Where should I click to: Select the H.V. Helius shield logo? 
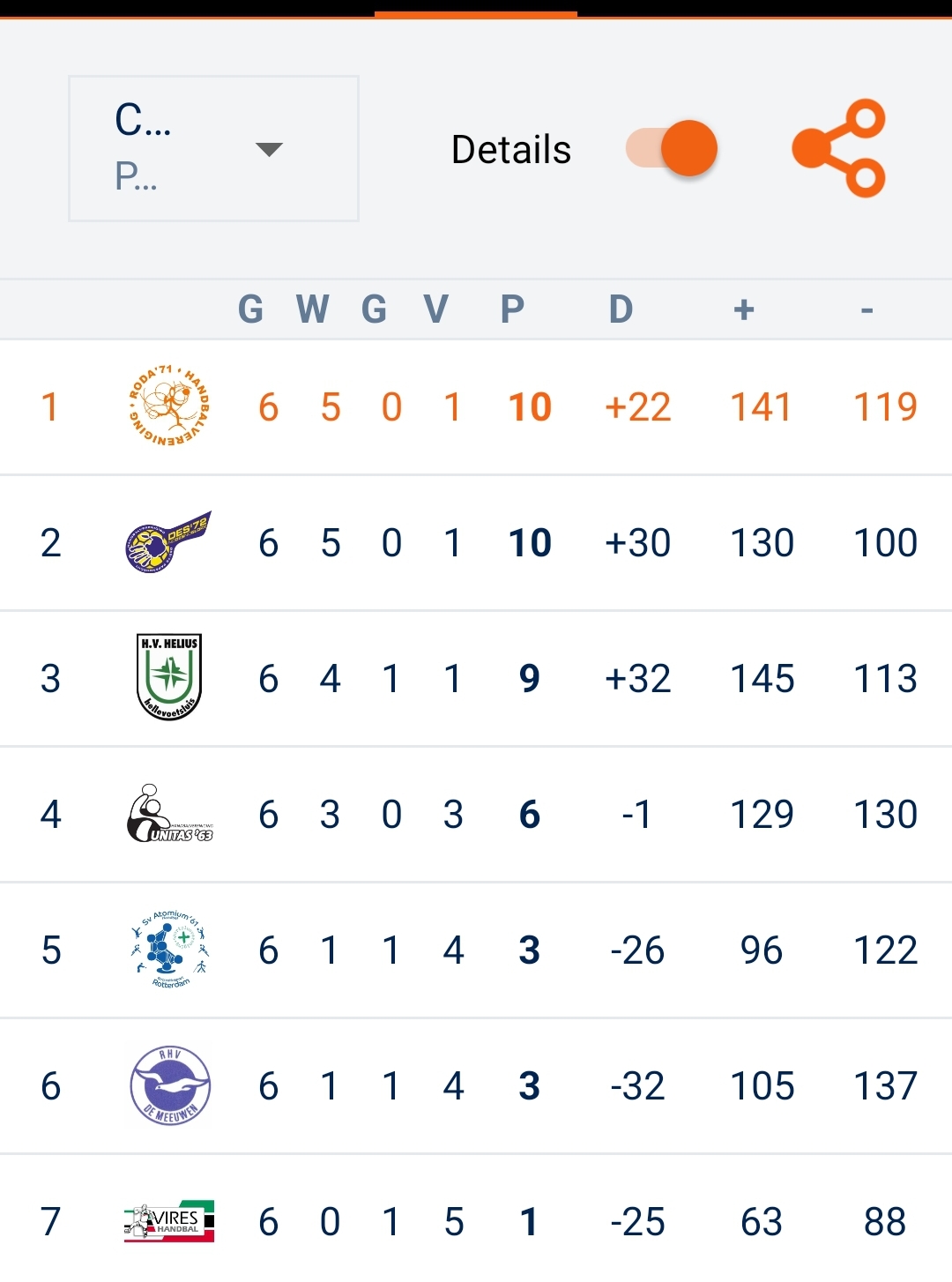pyautogui.click(x=169, y=677)
